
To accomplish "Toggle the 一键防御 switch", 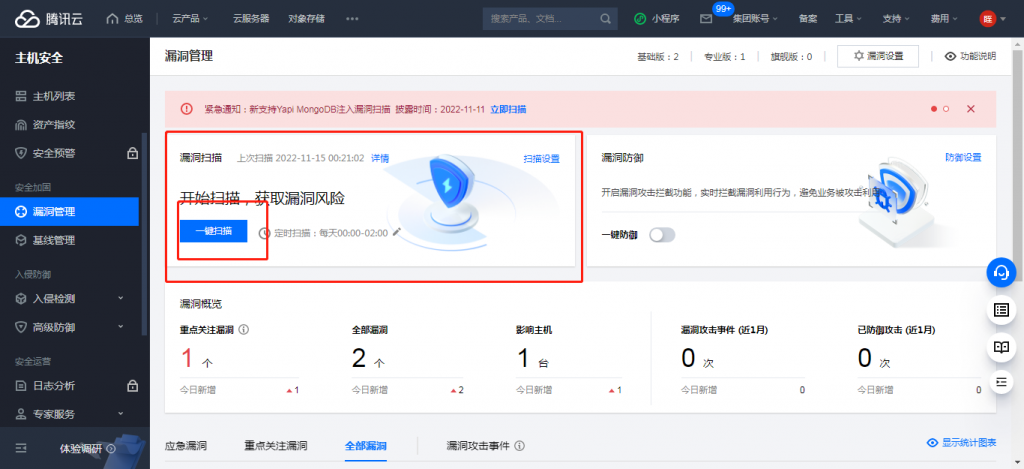I will coord(662,234).
